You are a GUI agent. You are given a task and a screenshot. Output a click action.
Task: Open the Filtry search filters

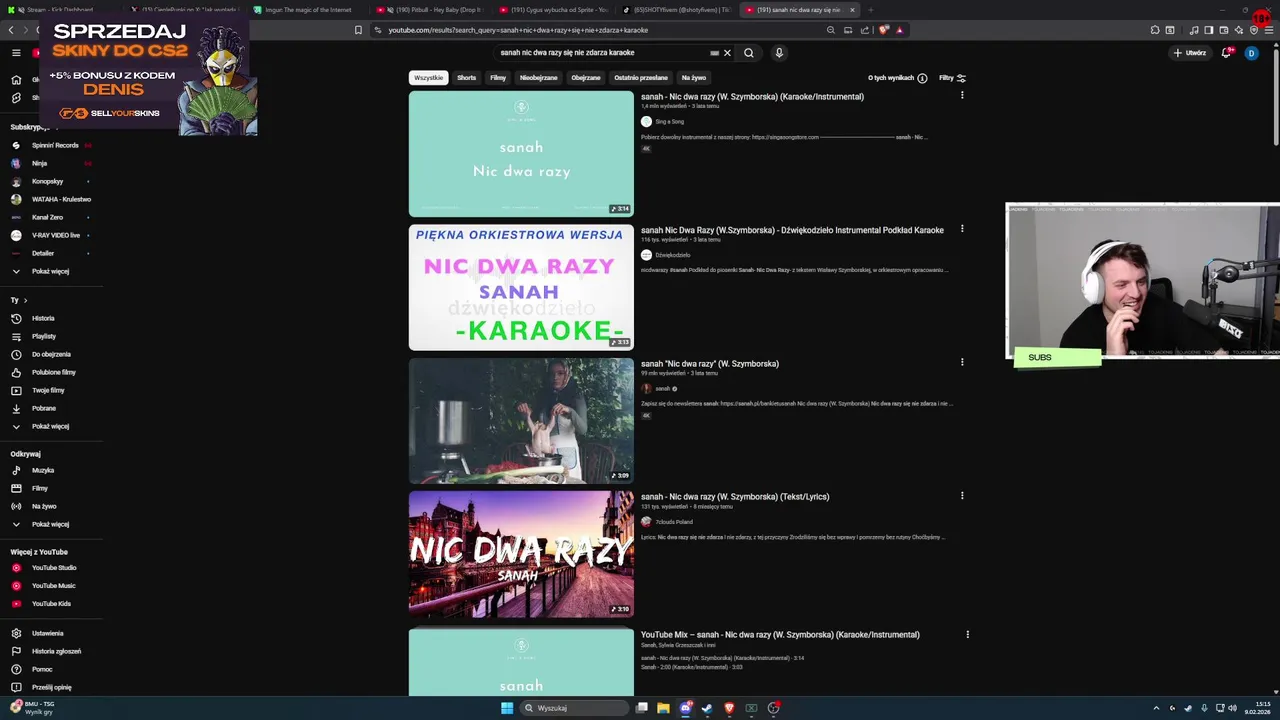click(953, 78)
